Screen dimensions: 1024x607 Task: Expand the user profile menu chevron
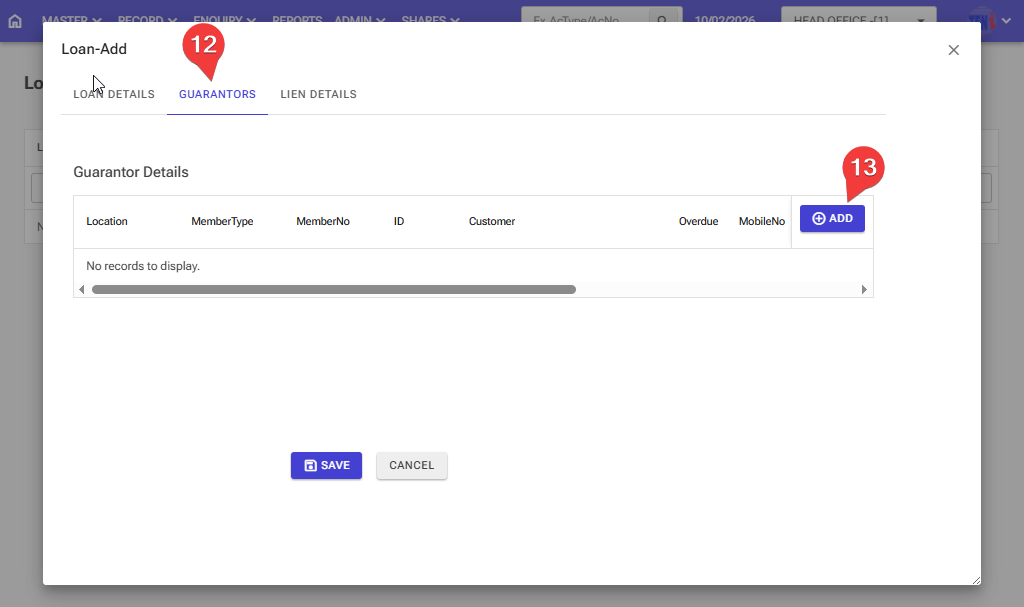click(x=1006, y=20)
